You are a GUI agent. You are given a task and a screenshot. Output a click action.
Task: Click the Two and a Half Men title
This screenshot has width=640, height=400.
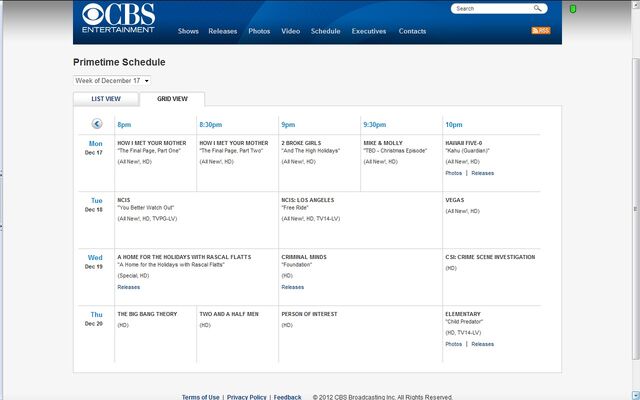point(229,314)
